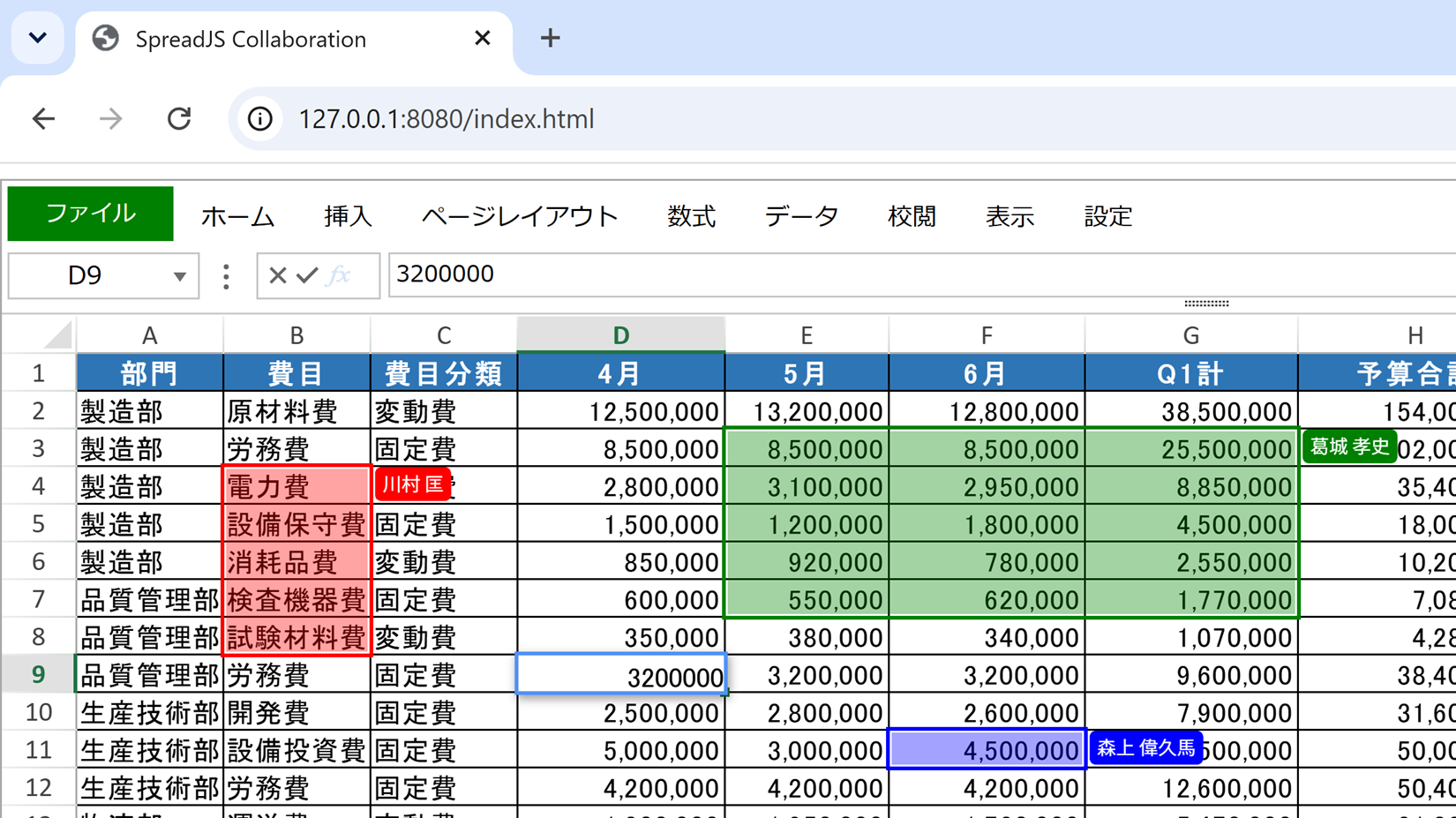The height and width of the screenshot is (818, 1456).
Task: Open the 校閲 ribbon tab
Action: (912, 216)
